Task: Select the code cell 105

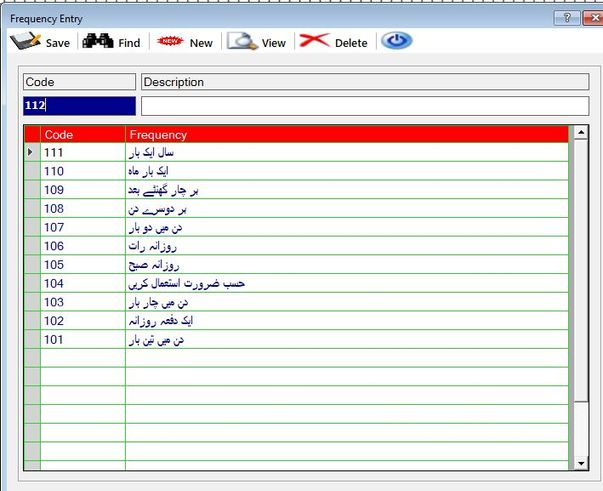Action: pos(83,265)
